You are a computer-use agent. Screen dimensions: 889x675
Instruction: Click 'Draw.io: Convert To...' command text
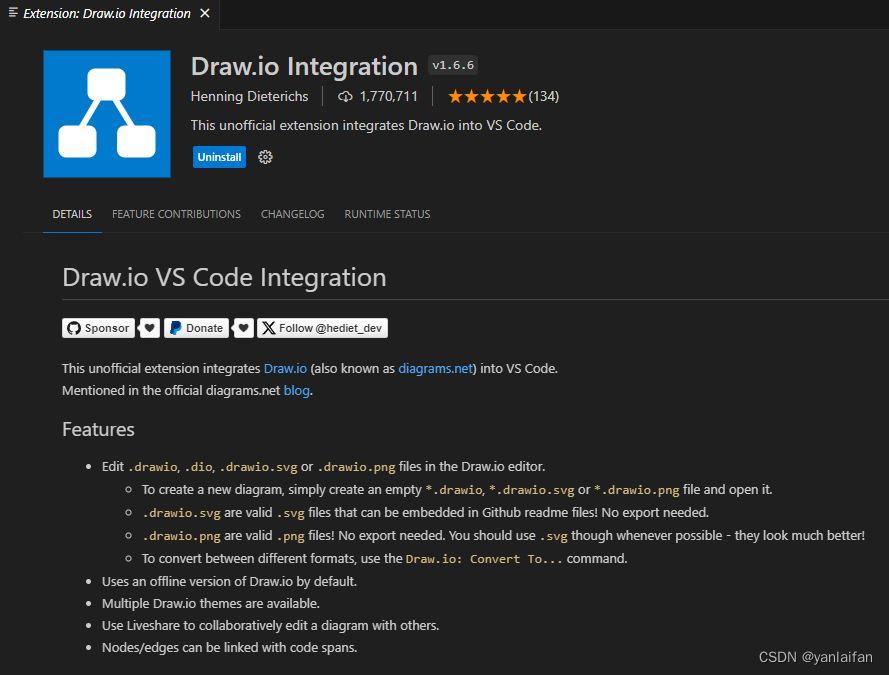point(484,559)
